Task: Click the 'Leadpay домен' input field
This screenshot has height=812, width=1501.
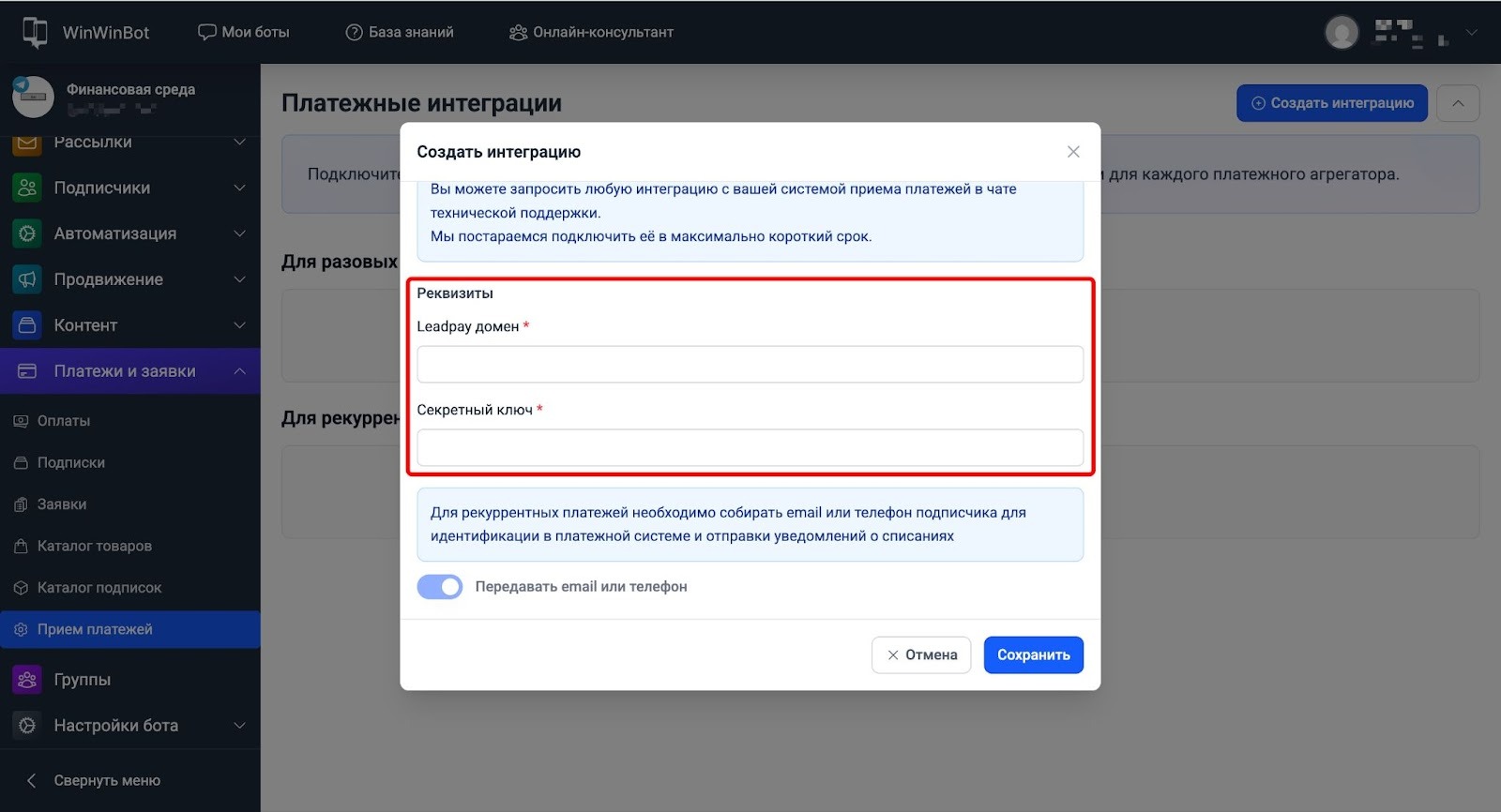Action: [x=750, y=365]
